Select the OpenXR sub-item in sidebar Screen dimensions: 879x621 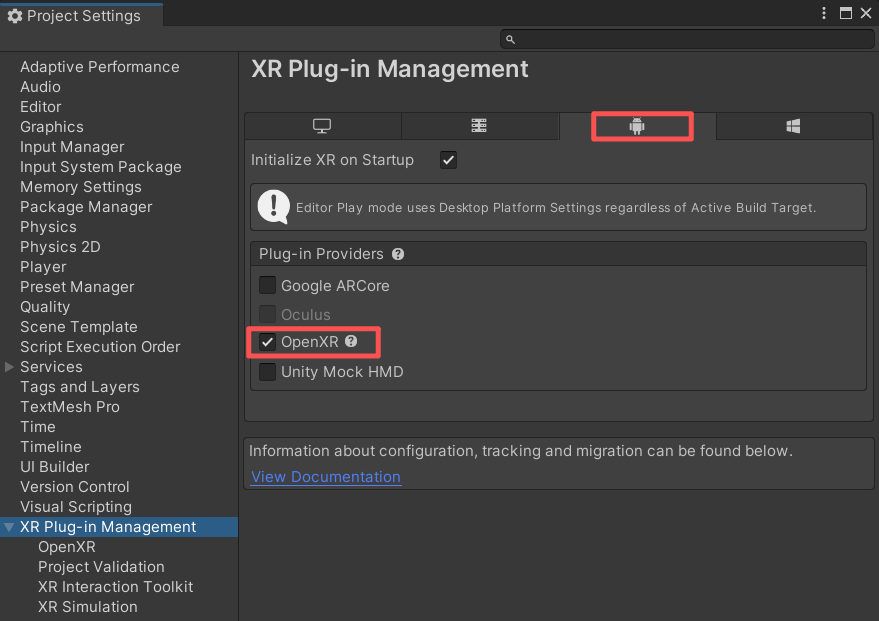coord(67,547)
